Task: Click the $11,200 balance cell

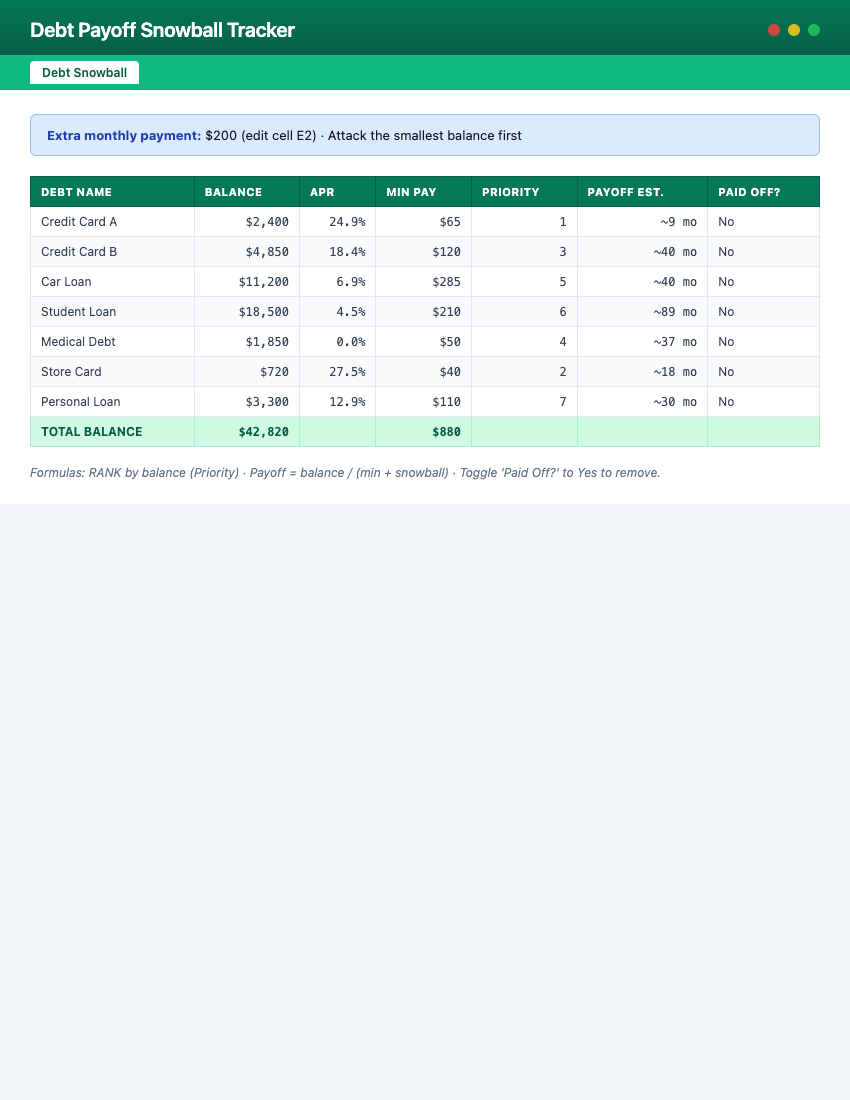Action: [247, 282]
